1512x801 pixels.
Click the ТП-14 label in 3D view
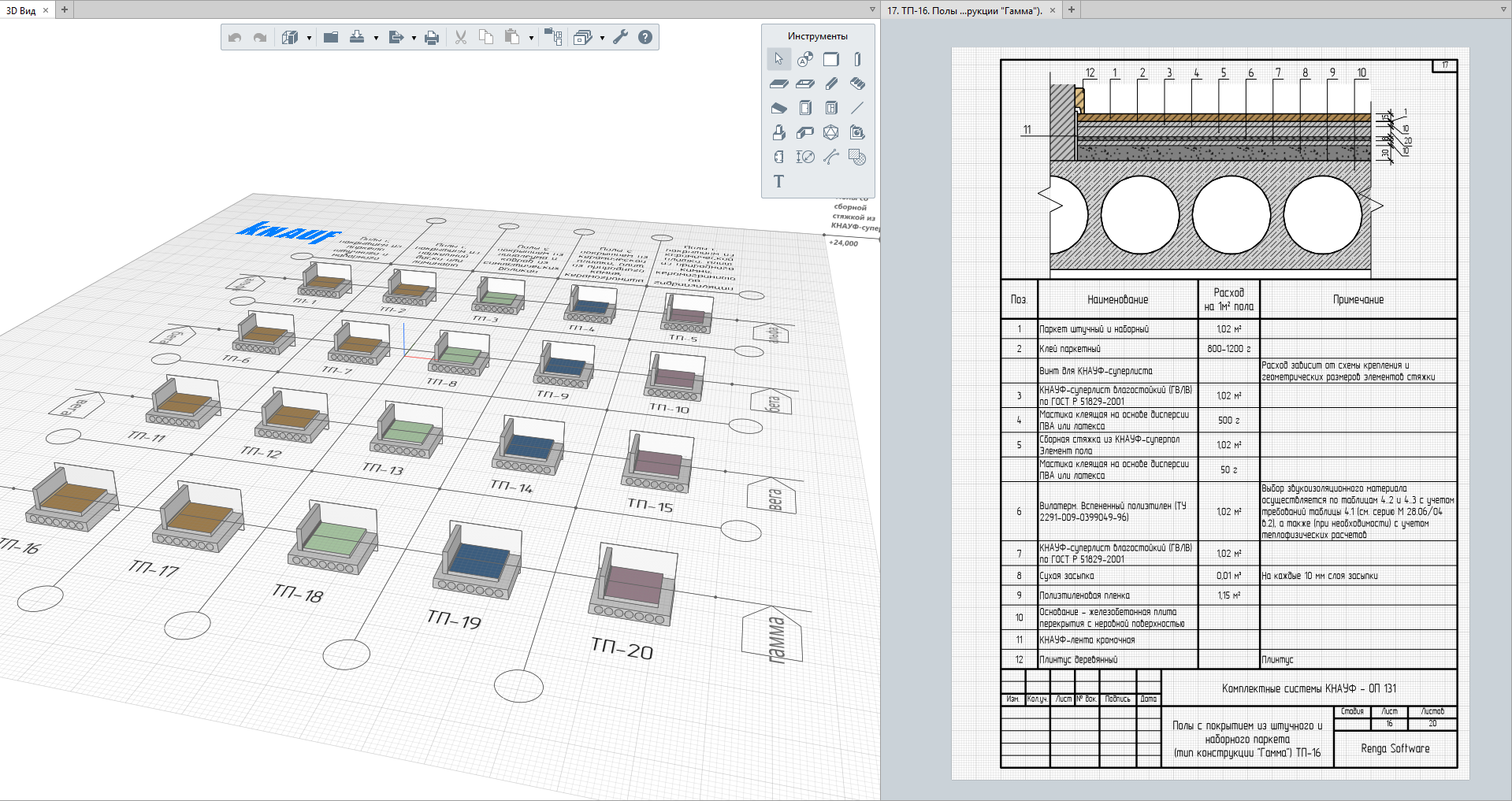(x=511, y=486)
